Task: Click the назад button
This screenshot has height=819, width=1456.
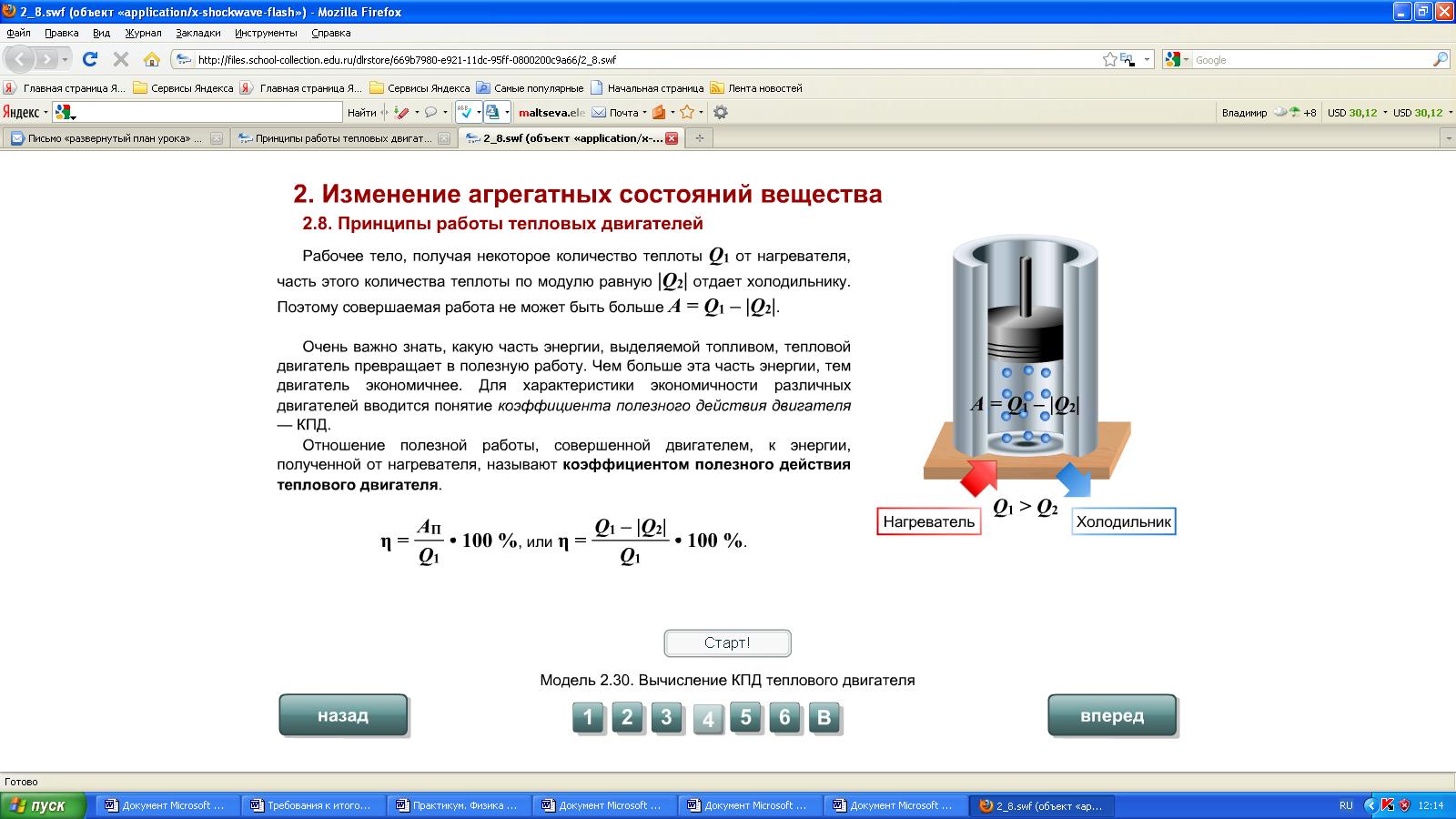Action: (x=343, y=715)
